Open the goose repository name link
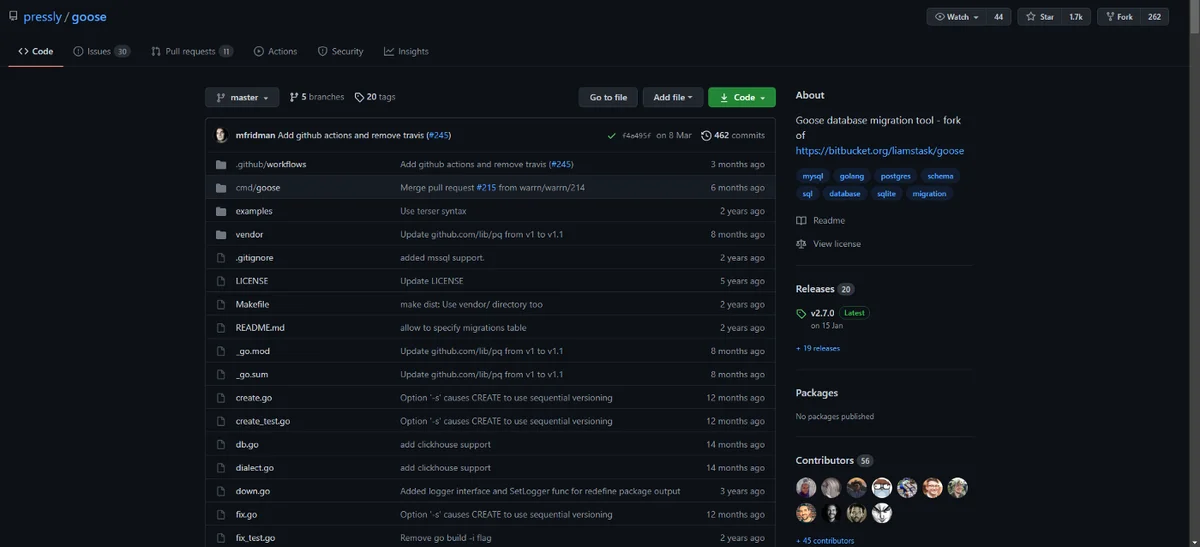Screen dimensions: 1200x547 (x=89, y=17)
